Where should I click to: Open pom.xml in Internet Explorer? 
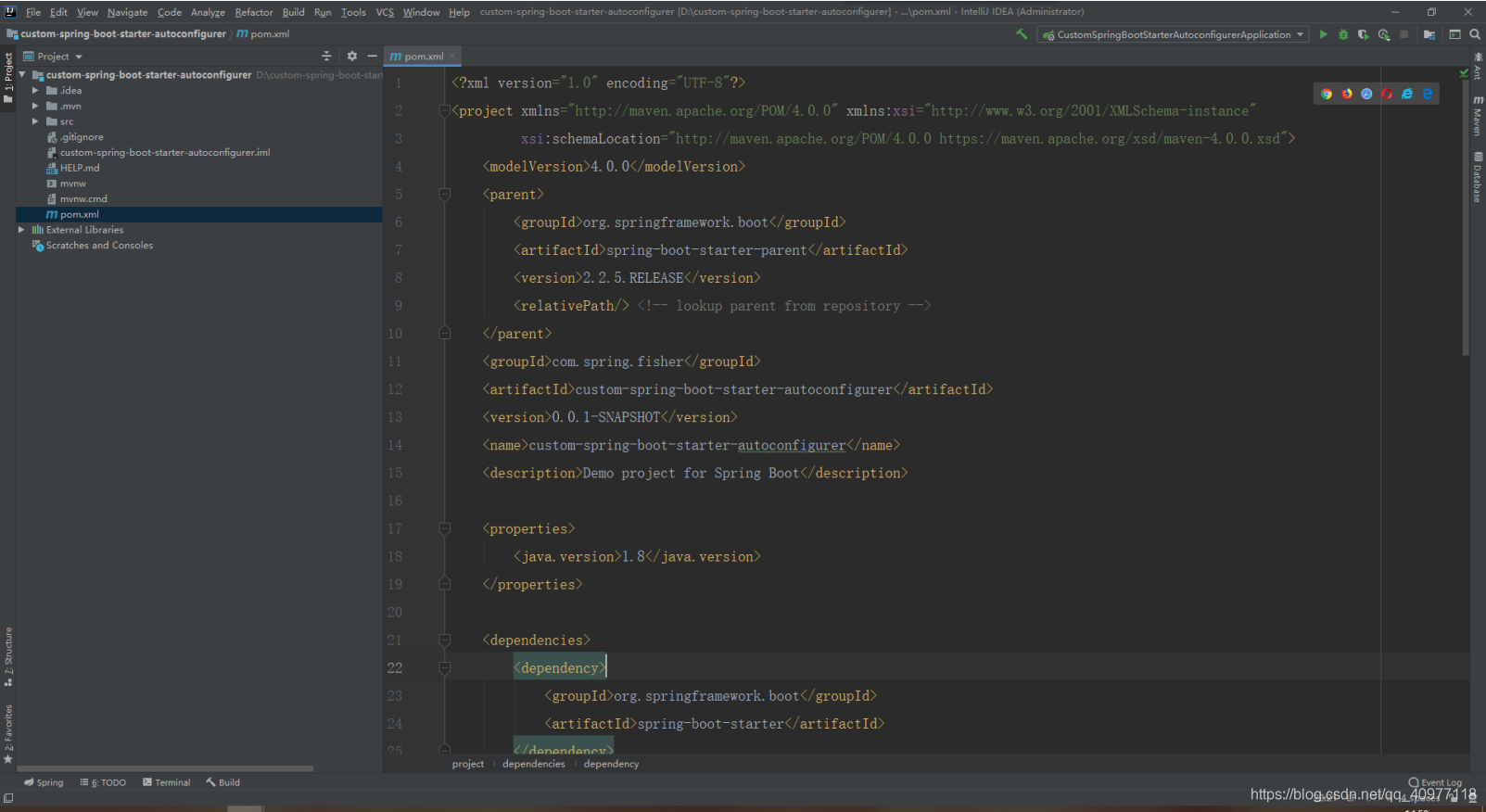point(1407,94)
